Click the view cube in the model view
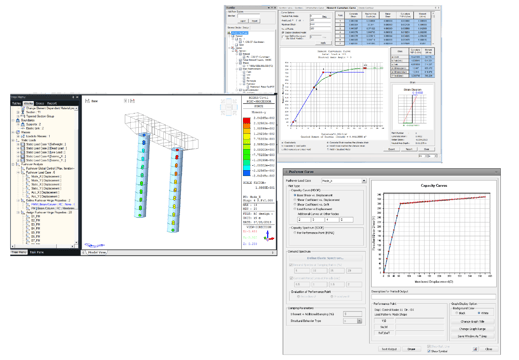 coord(229,107)
